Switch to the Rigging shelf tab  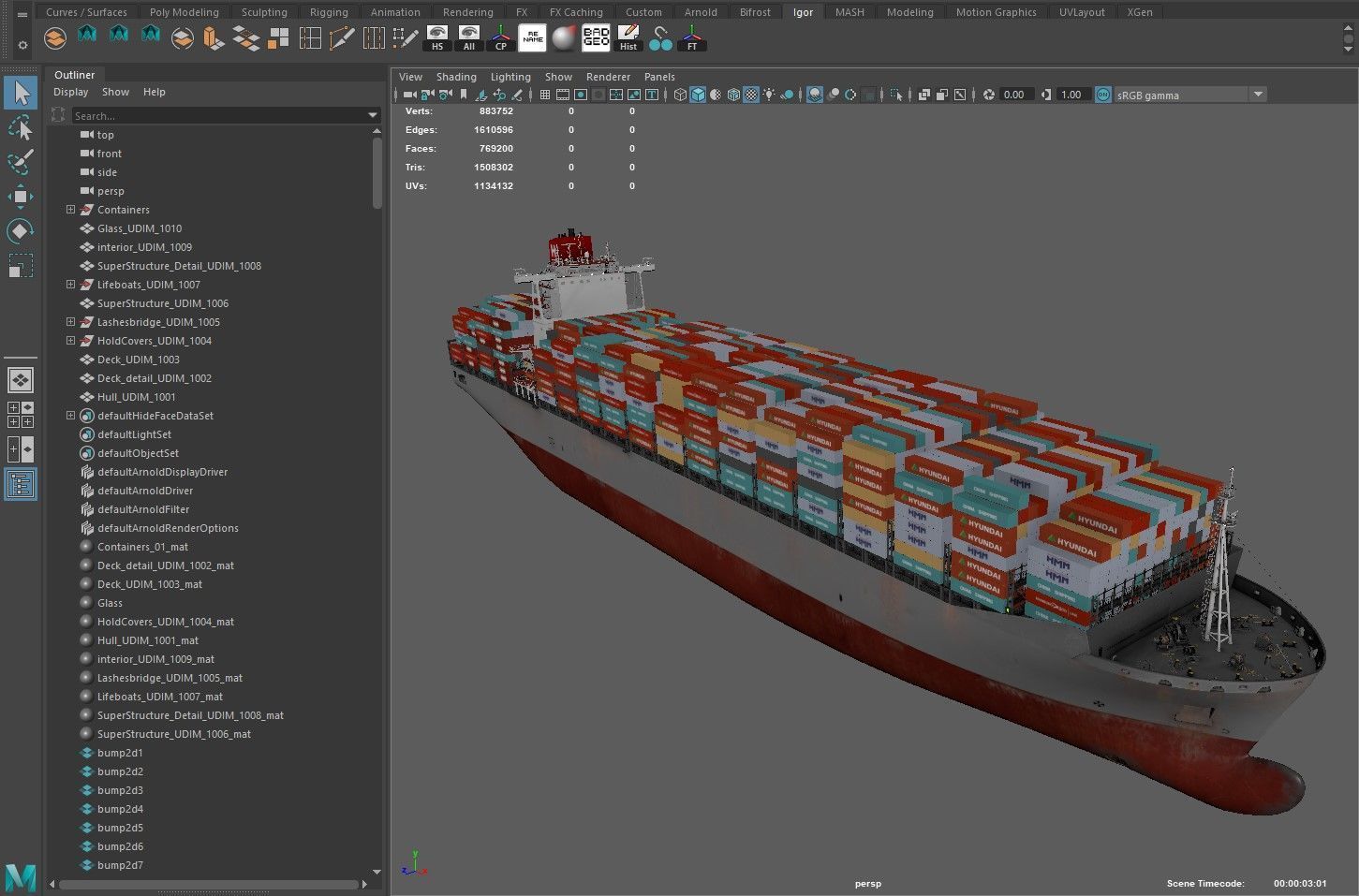[329, 12]
